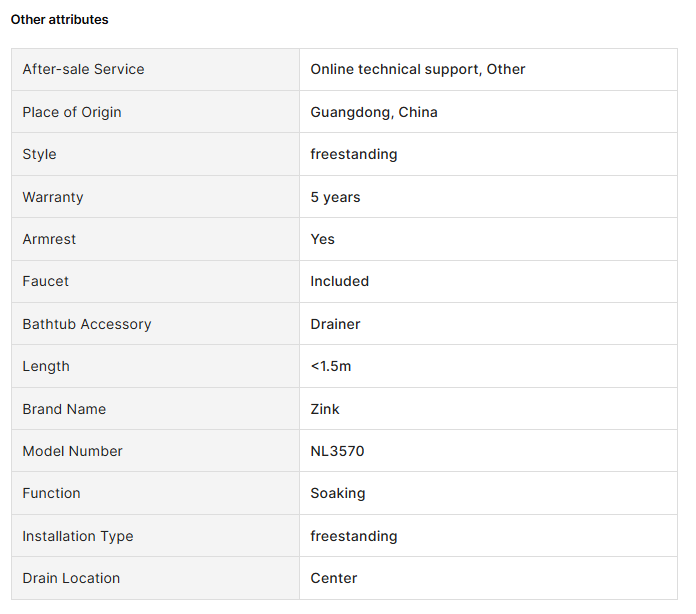
Task: Click the Soaking function value
Action: point(338,493)
